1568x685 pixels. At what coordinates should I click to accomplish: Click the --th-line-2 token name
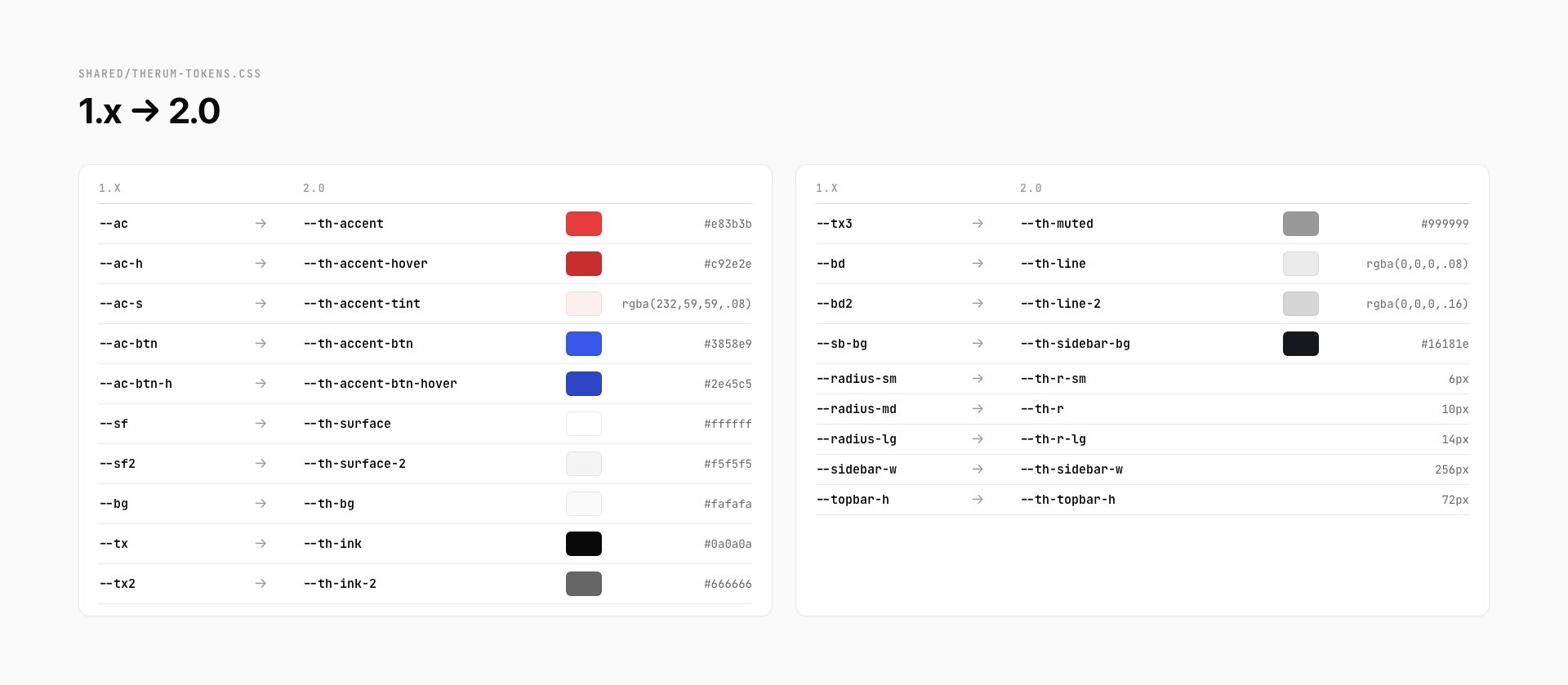(x=1061, y=304)
